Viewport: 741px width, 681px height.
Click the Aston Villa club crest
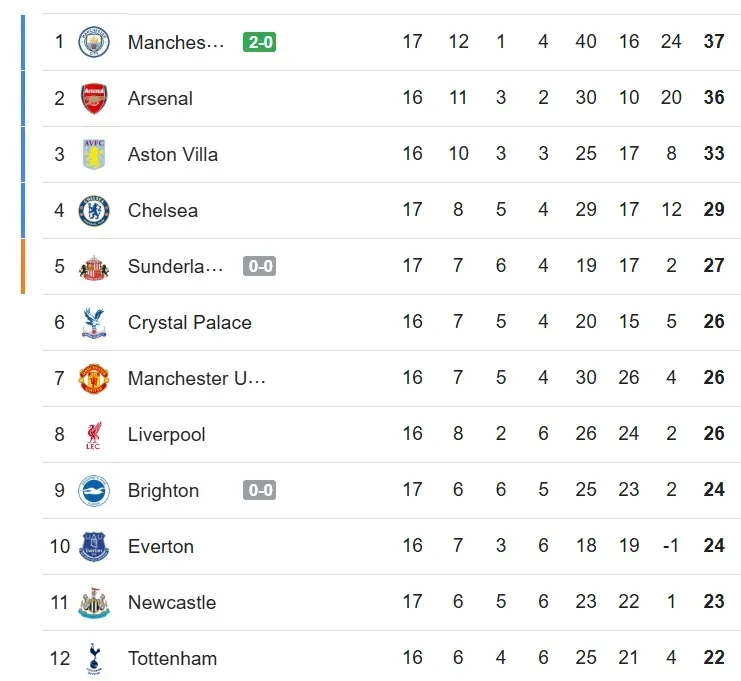click(x=94, y=154)
